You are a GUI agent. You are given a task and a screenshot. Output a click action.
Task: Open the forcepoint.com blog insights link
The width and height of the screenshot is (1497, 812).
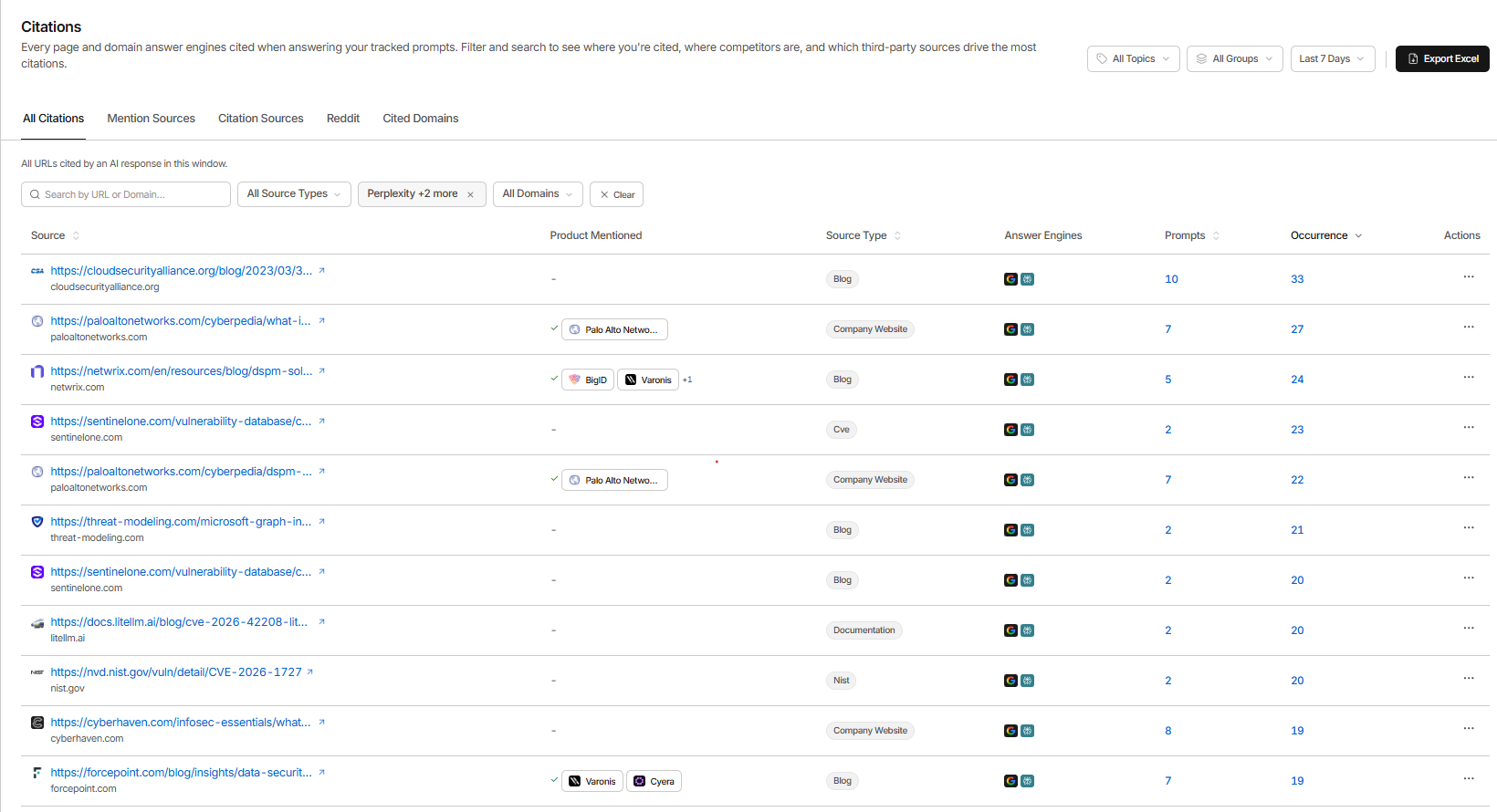coord(182,773)
